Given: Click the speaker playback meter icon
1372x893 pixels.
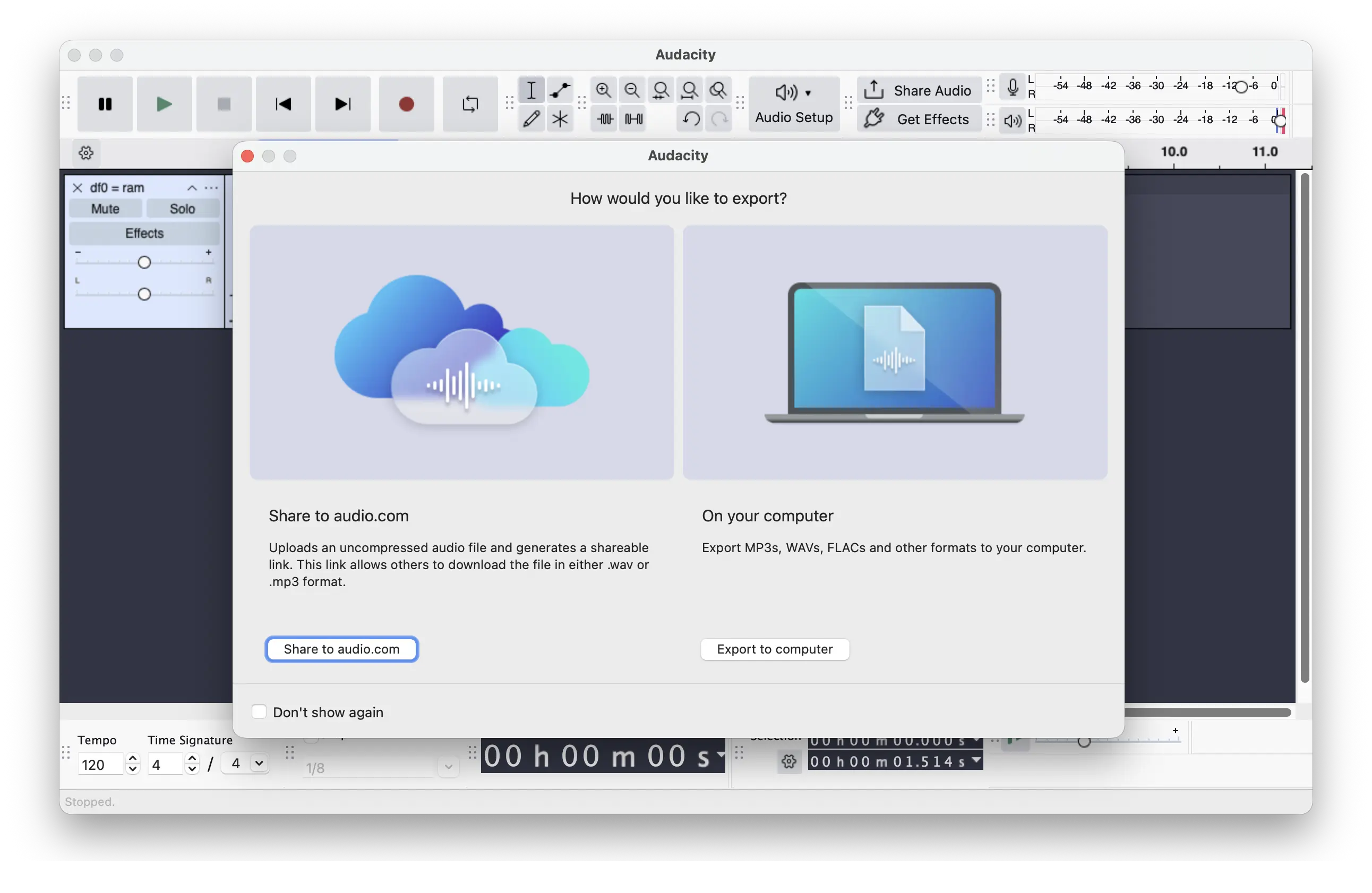Looking at the screenshot, I should (x=1013, y=120).
